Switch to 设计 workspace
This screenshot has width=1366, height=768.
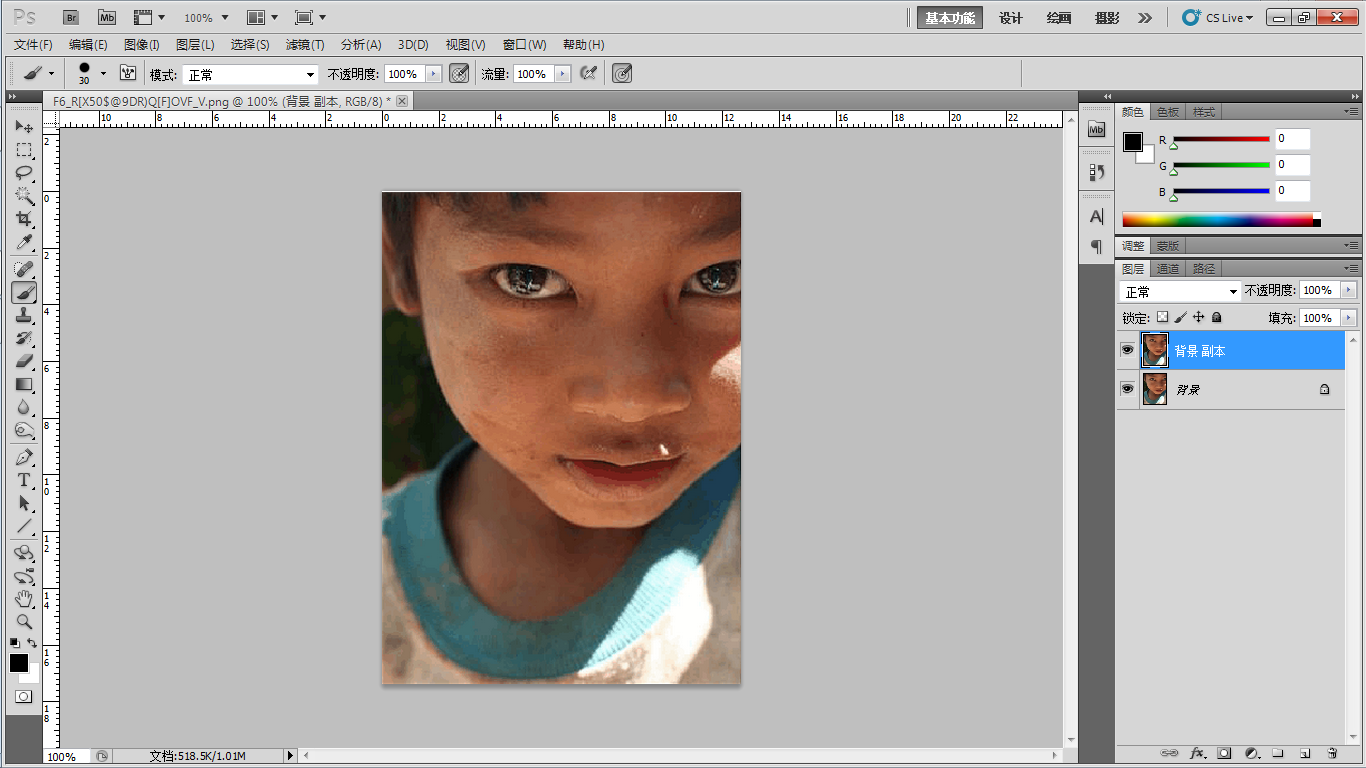pyautogui.click(x=1011, y=18)
